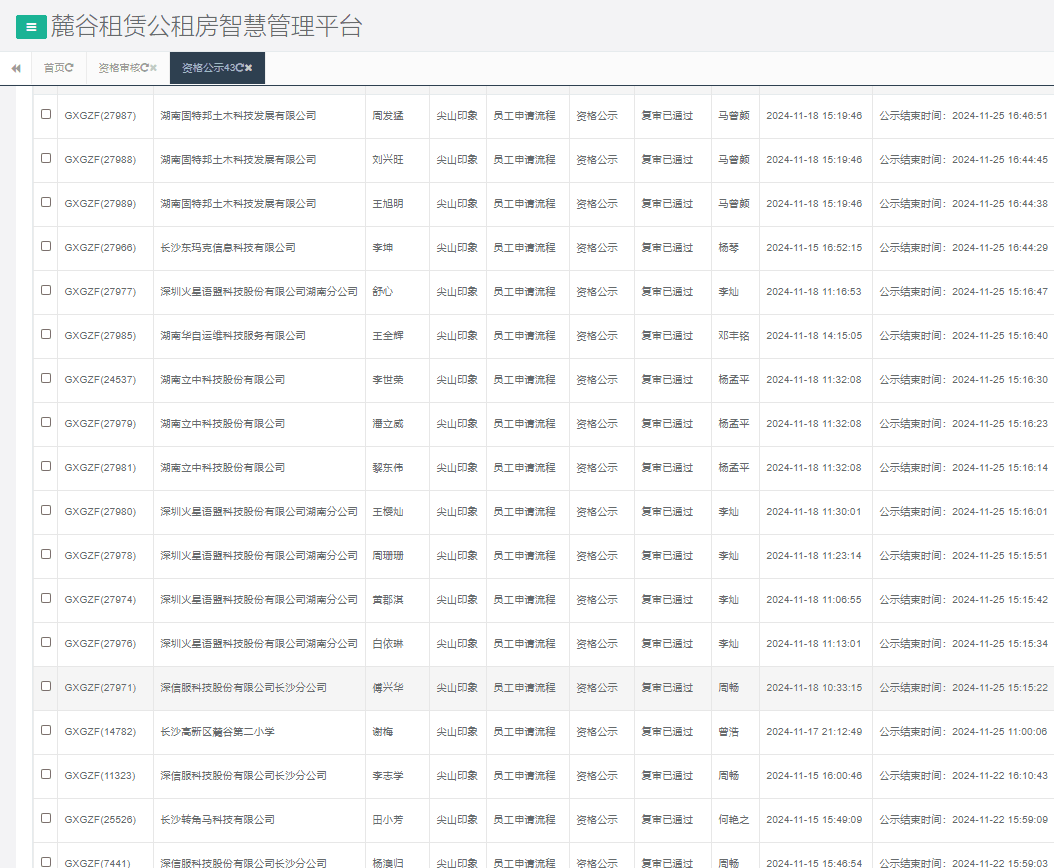
Task: Open the 资格审核 tab
Action: (118, 68)
